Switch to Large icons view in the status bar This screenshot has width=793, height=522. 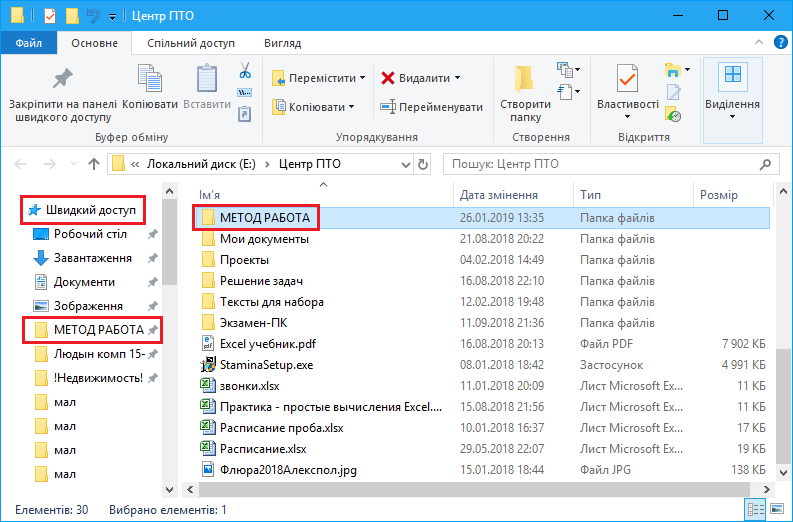(x=777, y=509)
